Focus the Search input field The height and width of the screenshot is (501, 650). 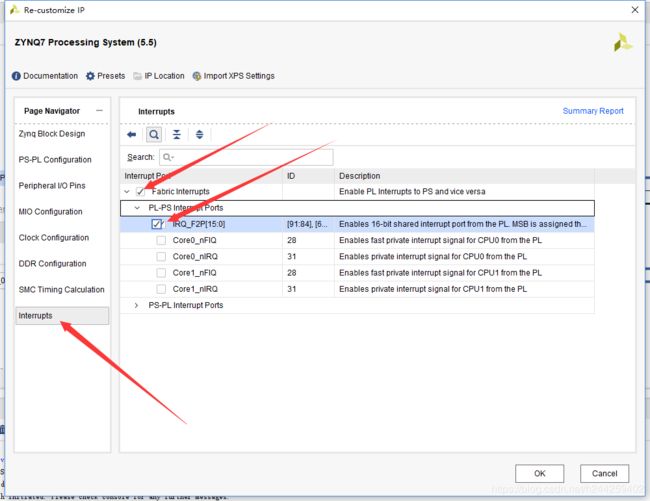coord(246,157)
